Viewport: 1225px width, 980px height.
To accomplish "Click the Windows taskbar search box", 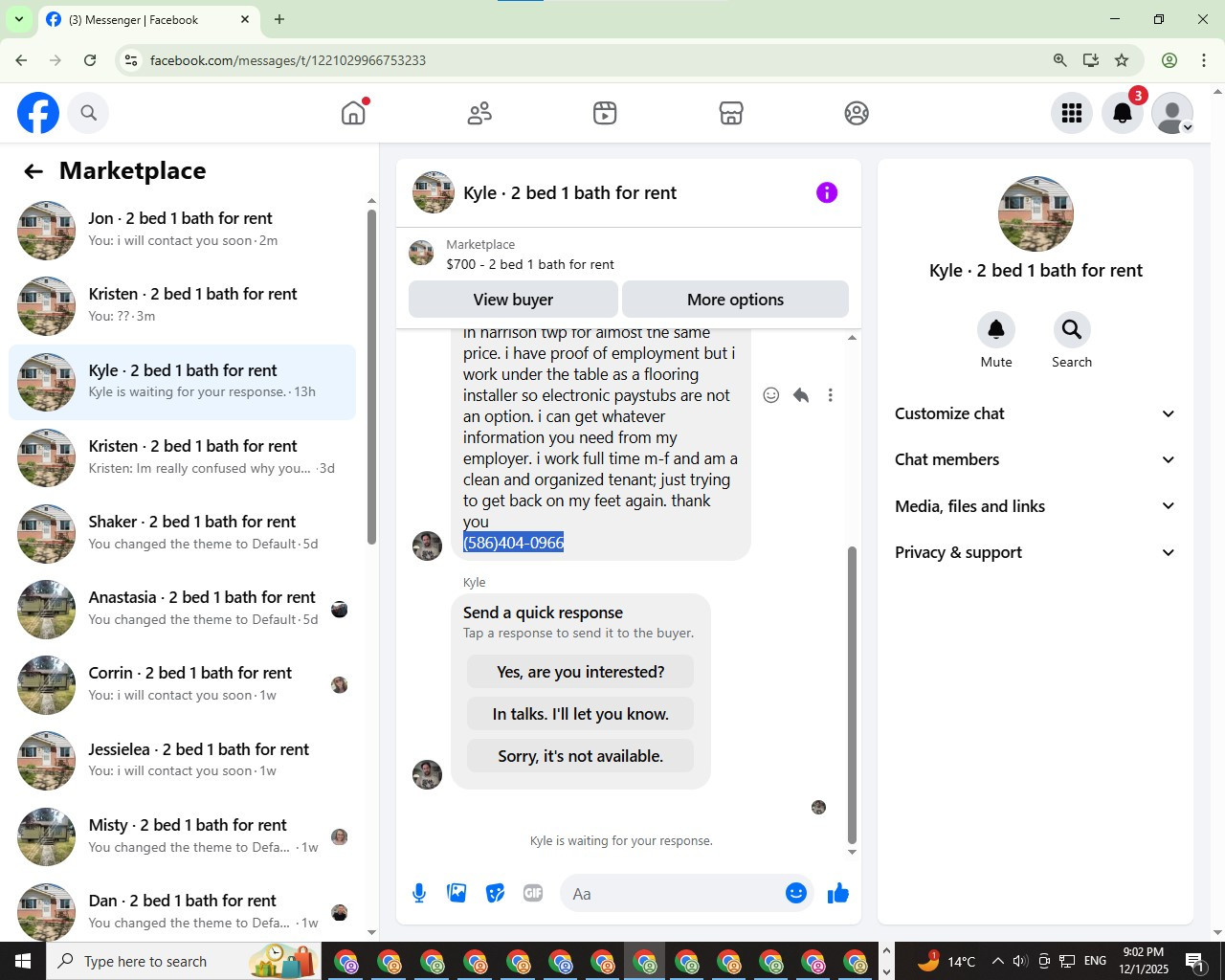I will pyautogui.click(x=184, y=961).
